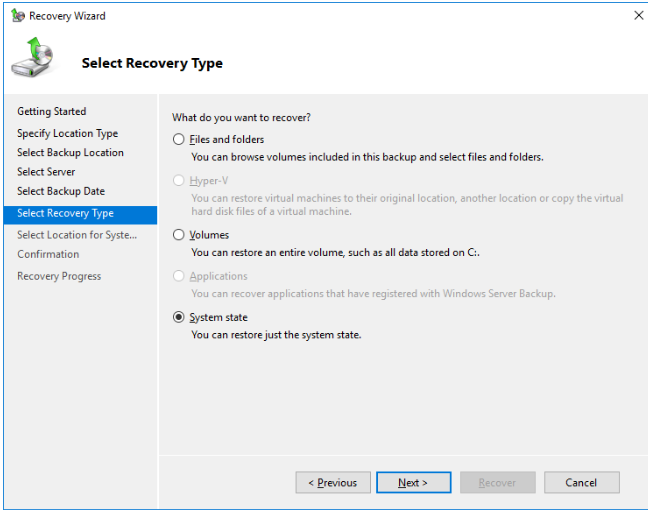Cancel the recovery wizard
648x512 pixels.
click(581, 483)
